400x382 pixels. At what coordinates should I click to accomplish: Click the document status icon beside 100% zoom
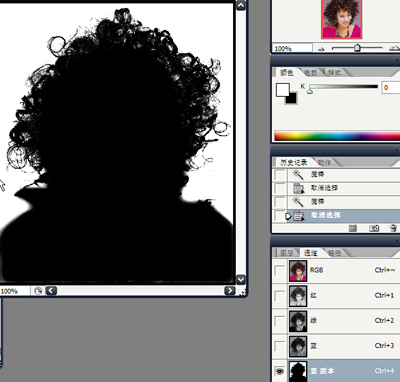pyautogui.click(x=38, y=291)
